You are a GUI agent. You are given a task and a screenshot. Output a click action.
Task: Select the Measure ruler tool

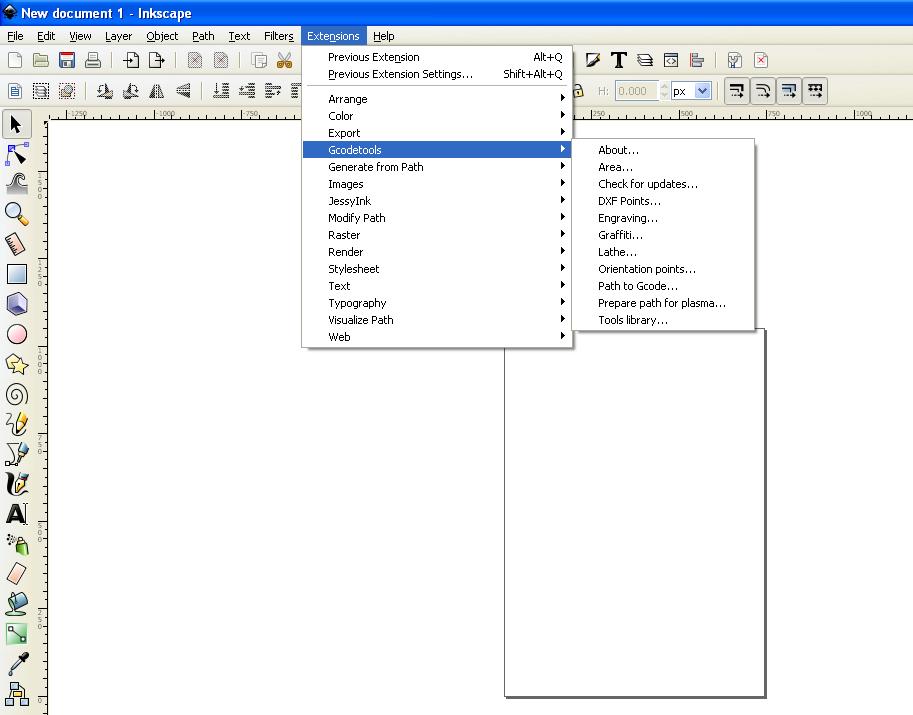pos(16,244)
